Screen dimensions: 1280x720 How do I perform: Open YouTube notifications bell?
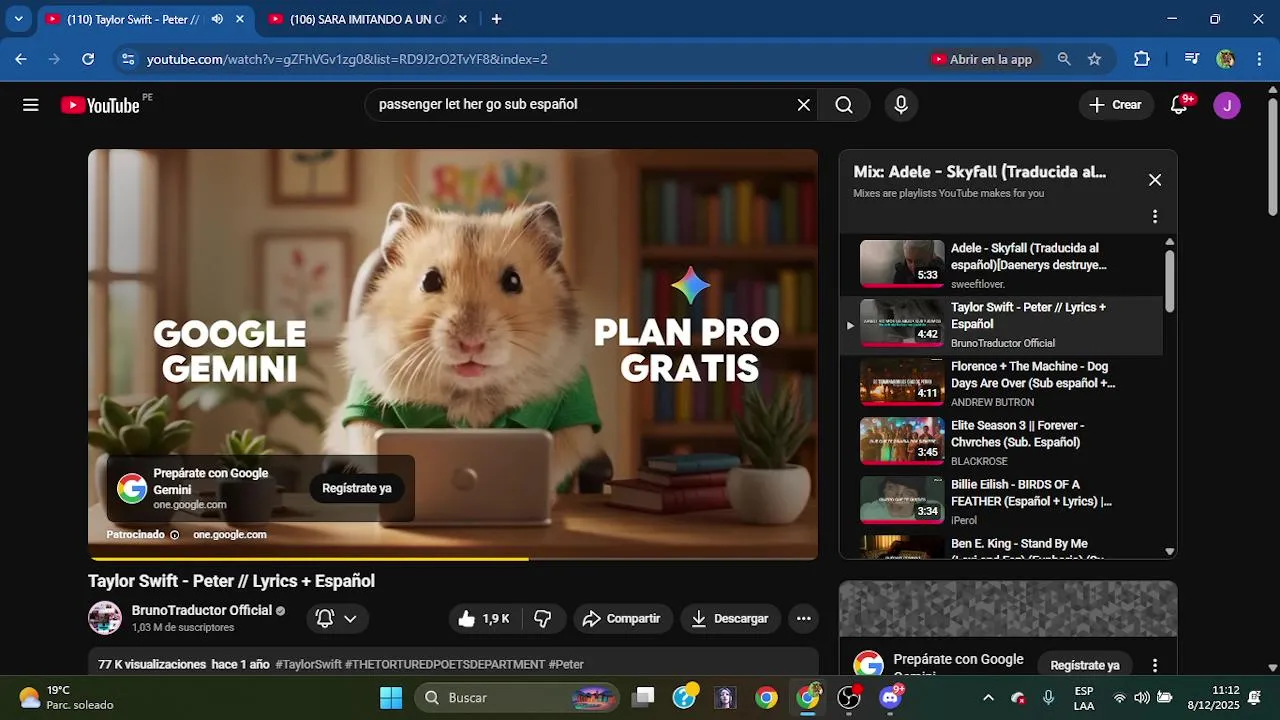(x=1179, y=105)
